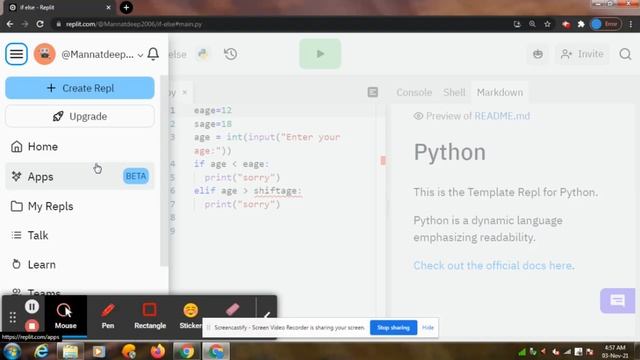Create a new Repl

80,88
